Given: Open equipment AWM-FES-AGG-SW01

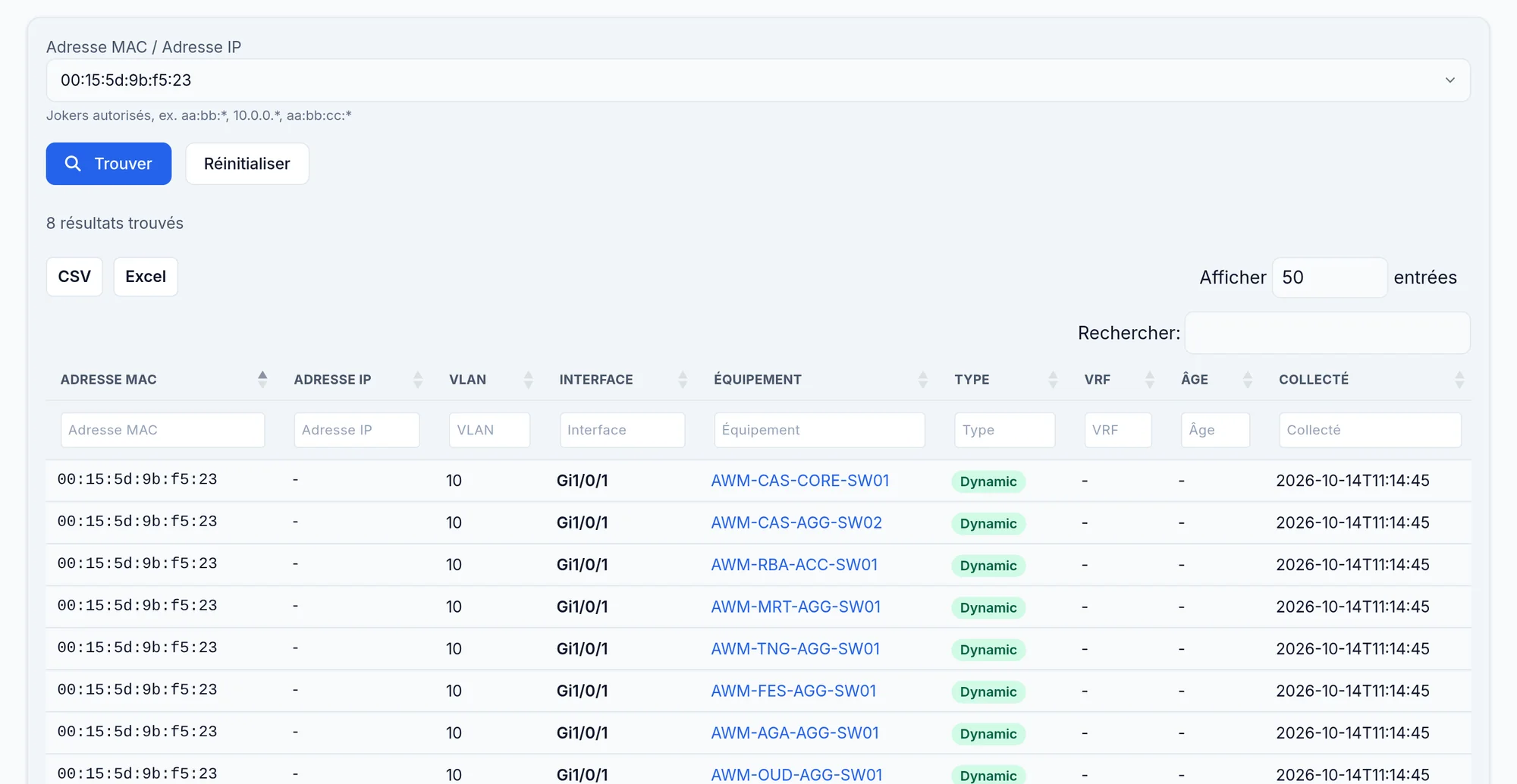Looking at the screenshot, I should coord(793,691).
